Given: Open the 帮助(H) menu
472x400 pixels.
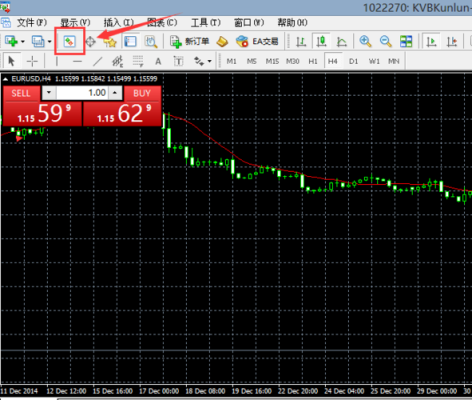Looking at the screenshot, I should point(292,23).
